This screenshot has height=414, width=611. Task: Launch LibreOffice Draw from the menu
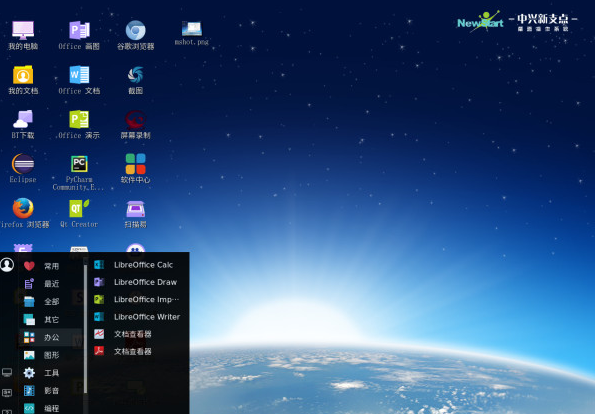click(138, 282)
